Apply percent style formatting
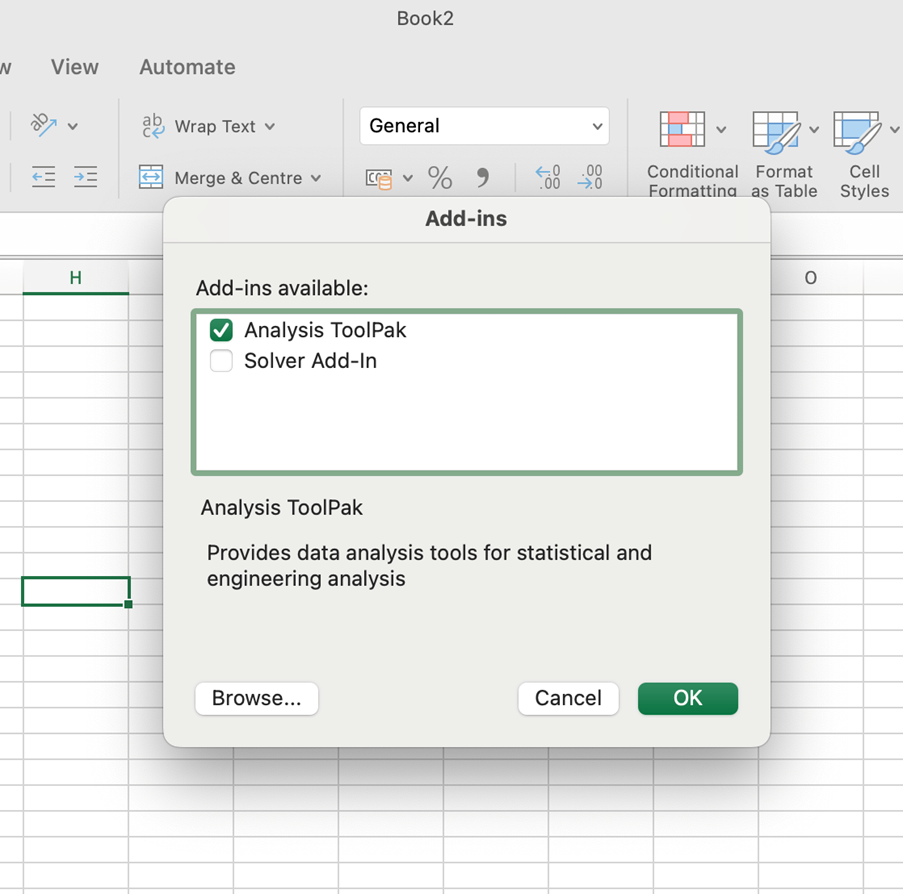903x894 pixels. [x=440, y=178]
